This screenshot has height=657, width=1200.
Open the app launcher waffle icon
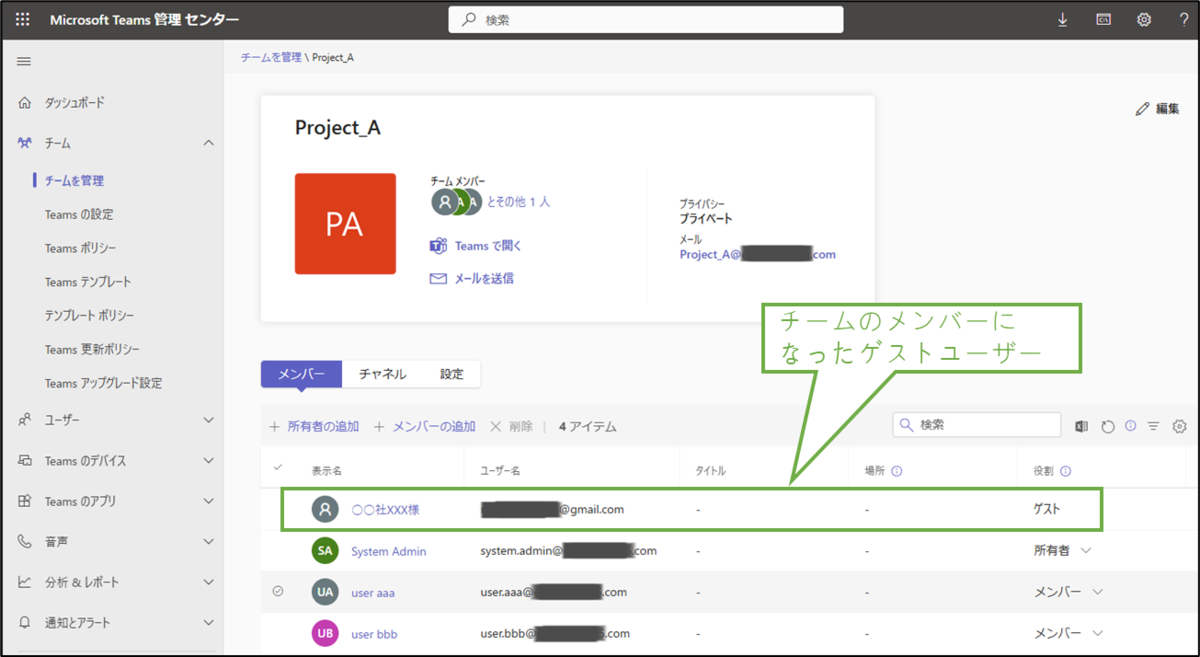click(x=23, y=19)
